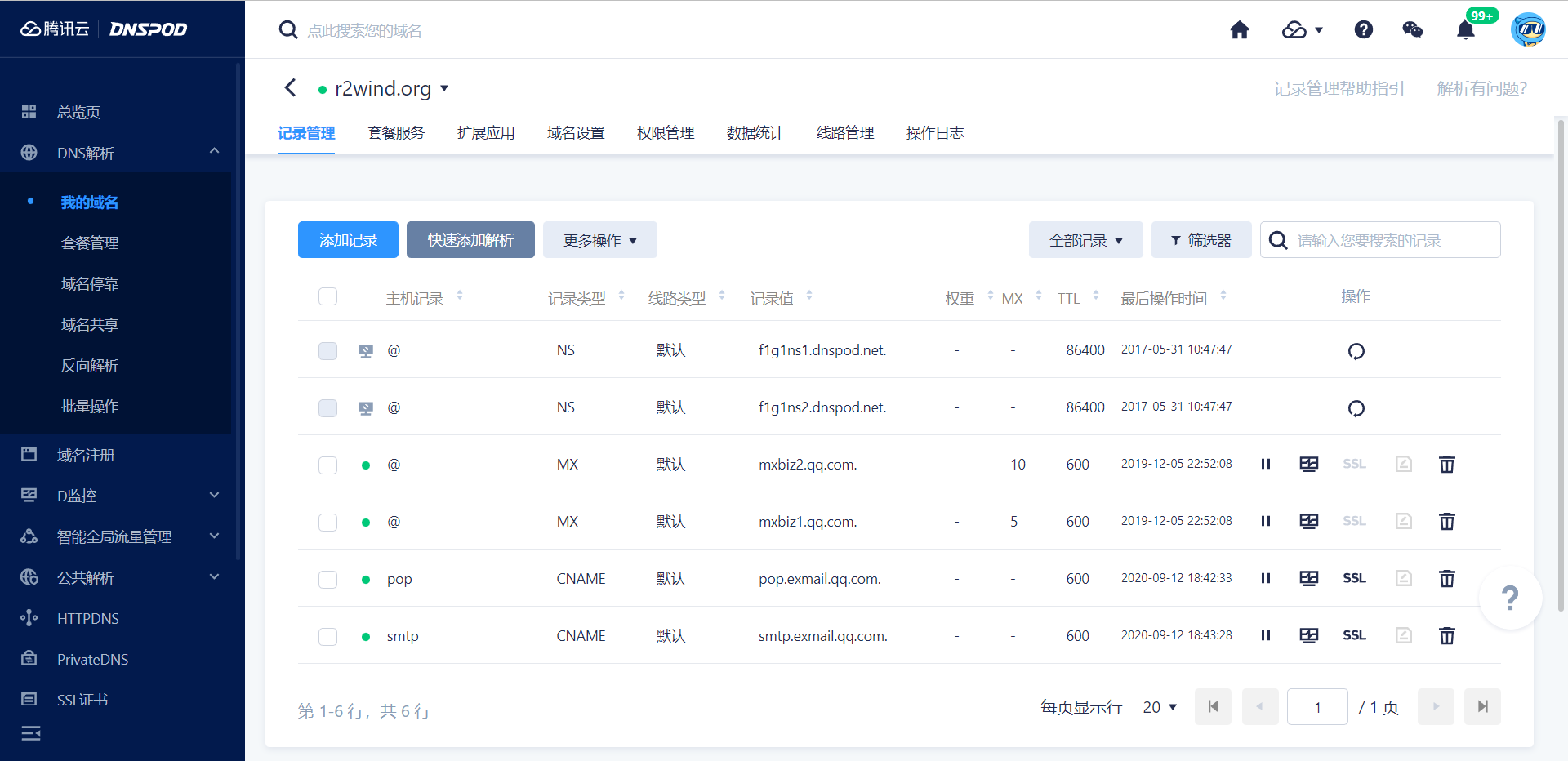Switch to the 扩展应用 tab

(486, 132)
